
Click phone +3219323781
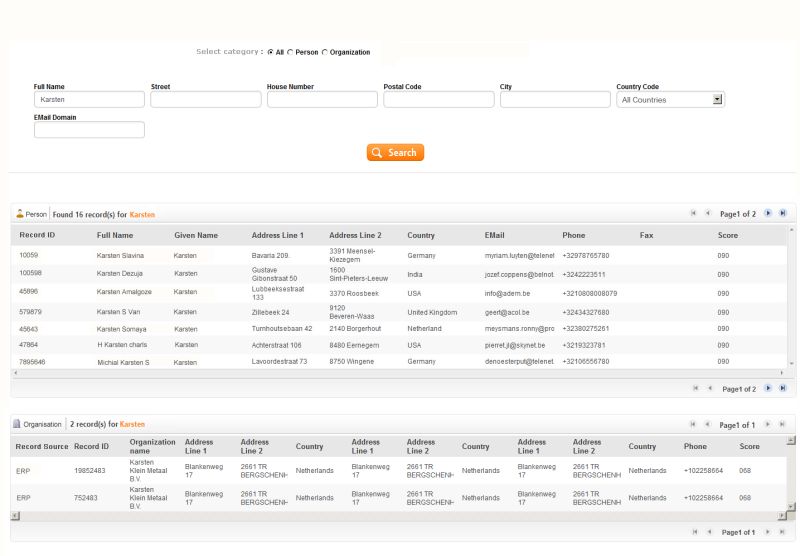pos(584,345)
